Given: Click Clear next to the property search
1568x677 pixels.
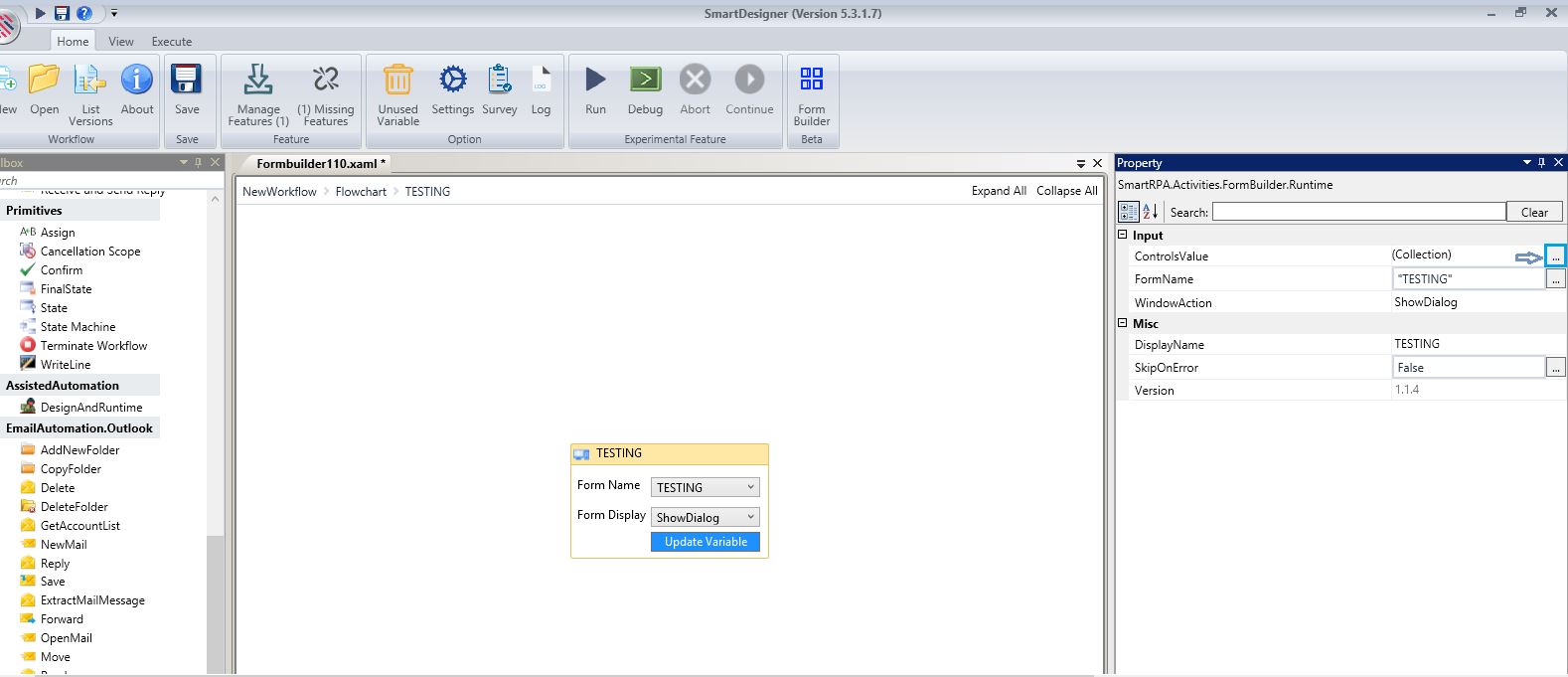Looking at the screenshot, I should click(x=1533, y=212).
